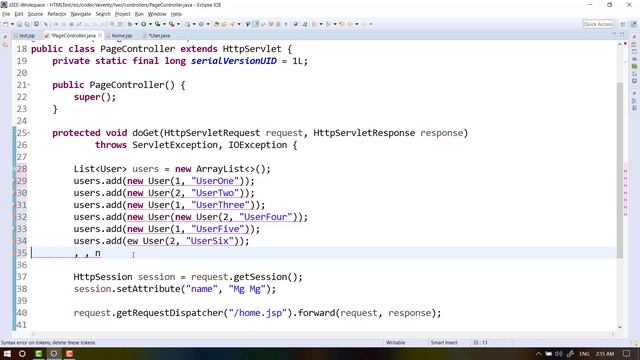Maximize the editor area
Viewport: 640px width, 360px height.
pyautogui.click(x=622, y=35)
